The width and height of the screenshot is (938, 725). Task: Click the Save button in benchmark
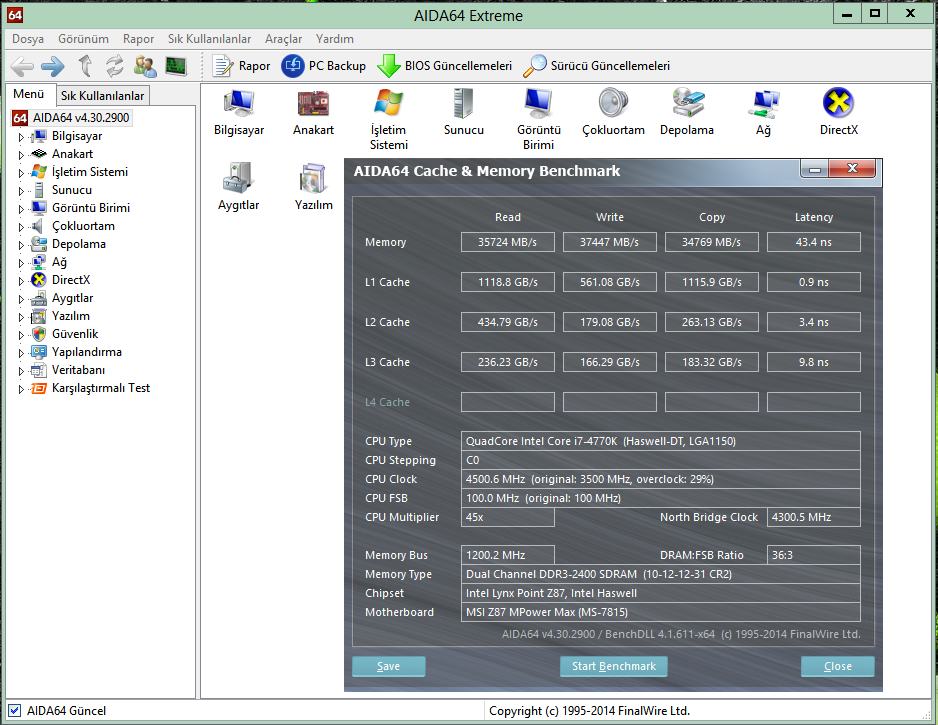[x=388, y=666]
